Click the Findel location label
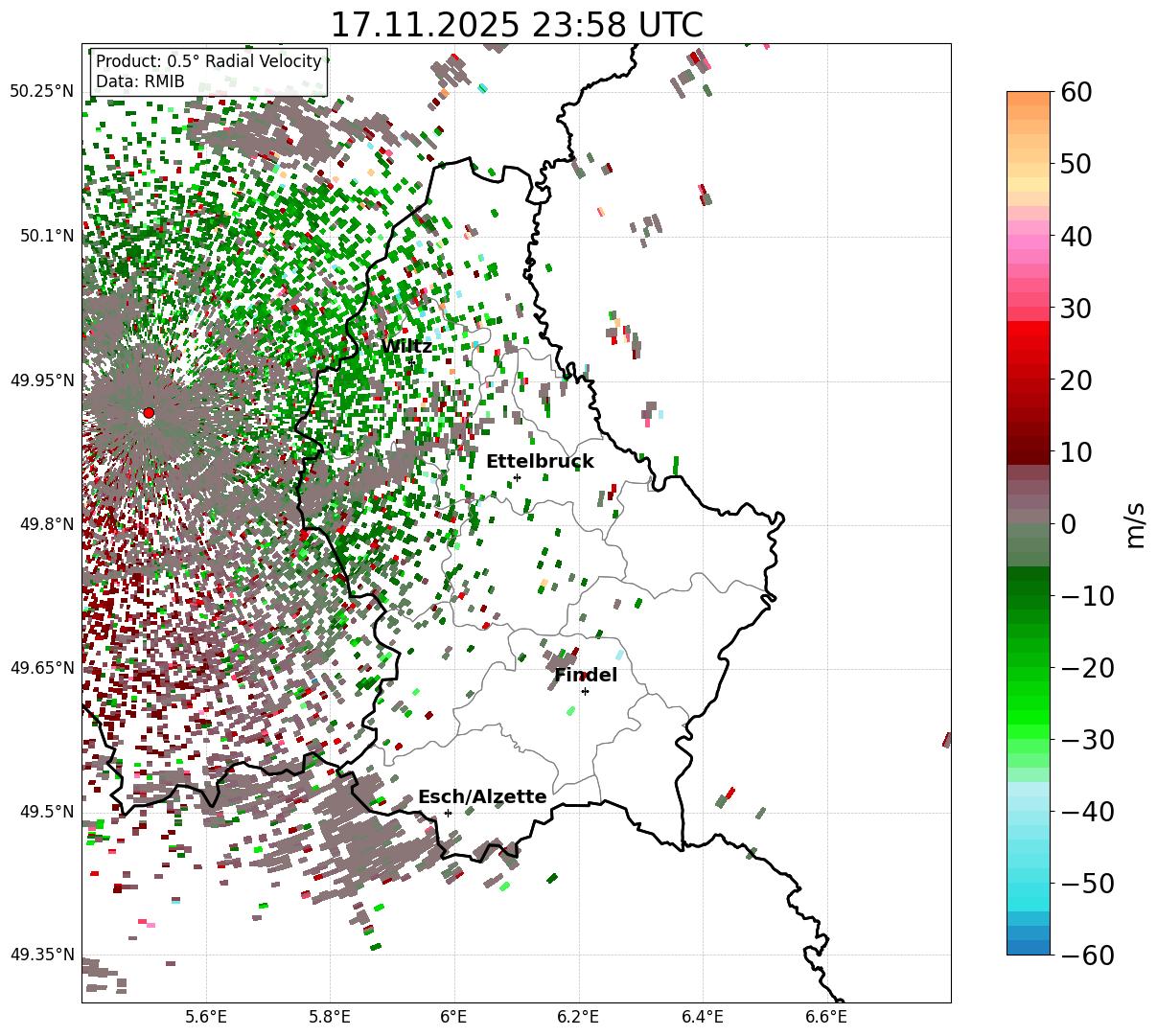Viewport: 1157px width, 1036px height. [x=586, y=675]
